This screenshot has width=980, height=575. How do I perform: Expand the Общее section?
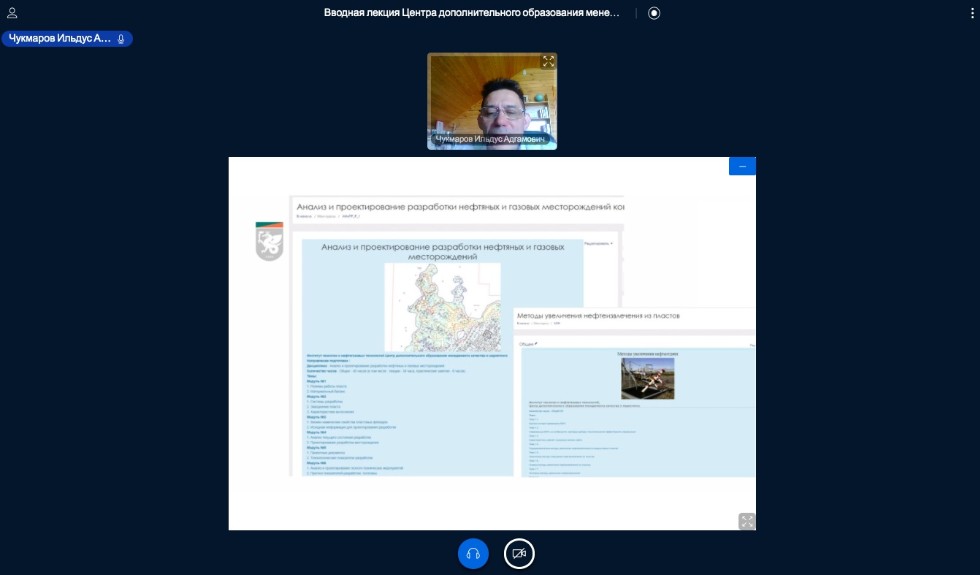pos(528,344)
